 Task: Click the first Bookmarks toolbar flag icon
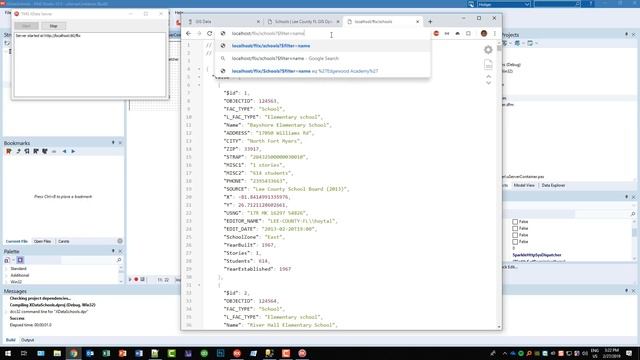(9, 151)
